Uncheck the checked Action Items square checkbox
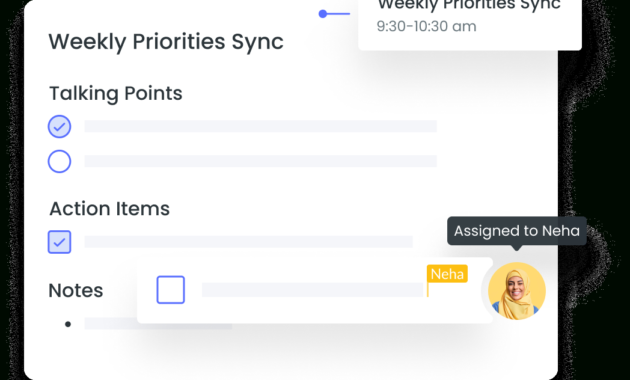The width and height of the screenshot is (630, 380). click(x=59, y=242)
